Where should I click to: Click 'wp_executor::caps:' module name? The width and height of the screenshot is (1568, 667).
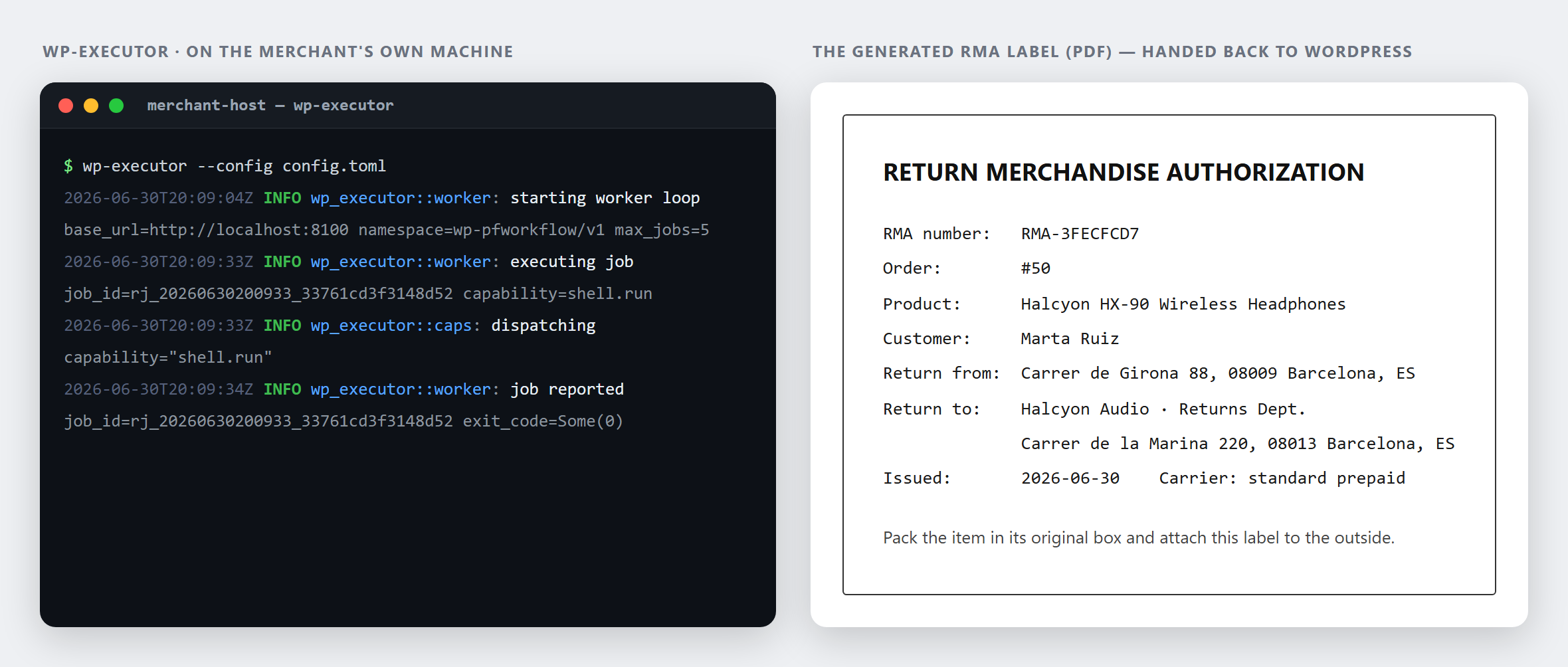(x=395, y=326)
